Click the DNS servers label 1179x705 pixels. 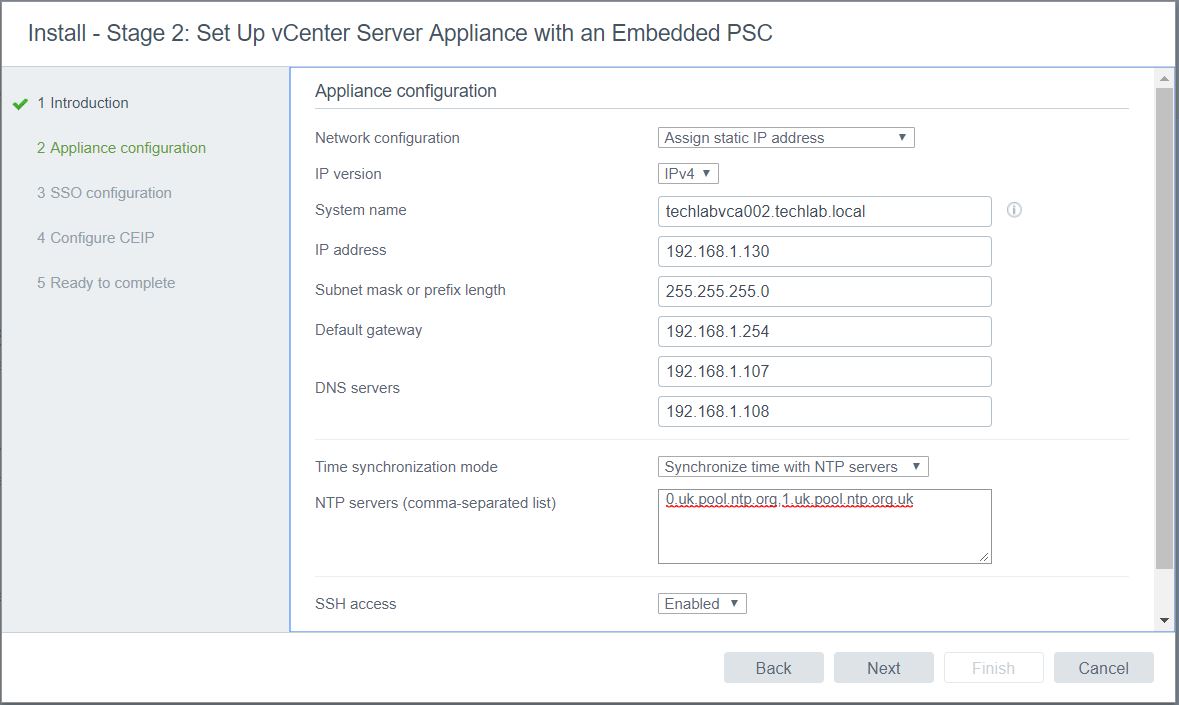[x=357, y=388]
